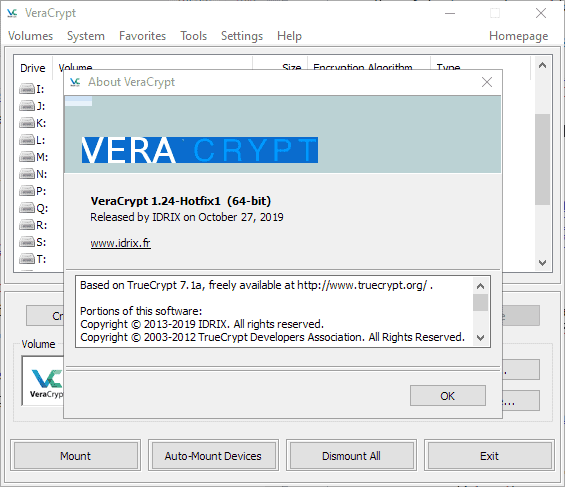565x487 pixels.
Task: Click the Mount button
Action: pos(76,456)
